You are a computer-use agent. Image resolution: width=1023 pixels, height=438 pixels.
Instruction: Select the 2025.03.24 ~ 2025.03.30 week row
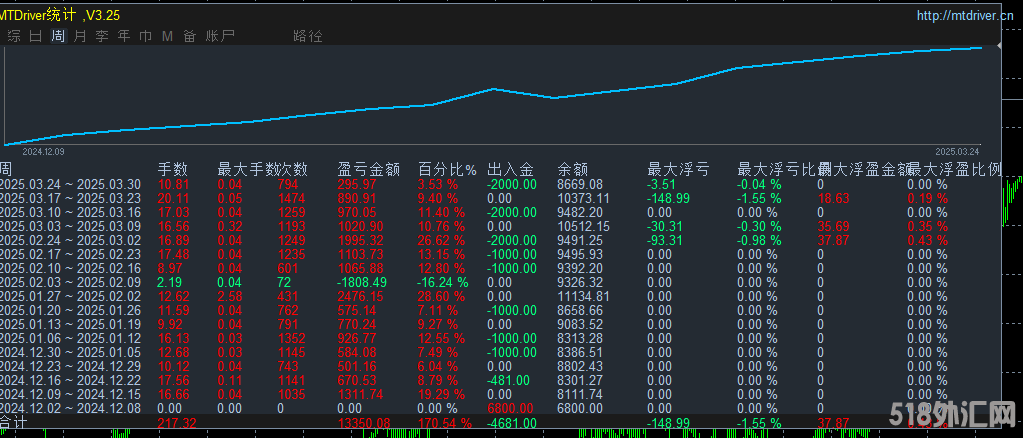pos(62,184)
